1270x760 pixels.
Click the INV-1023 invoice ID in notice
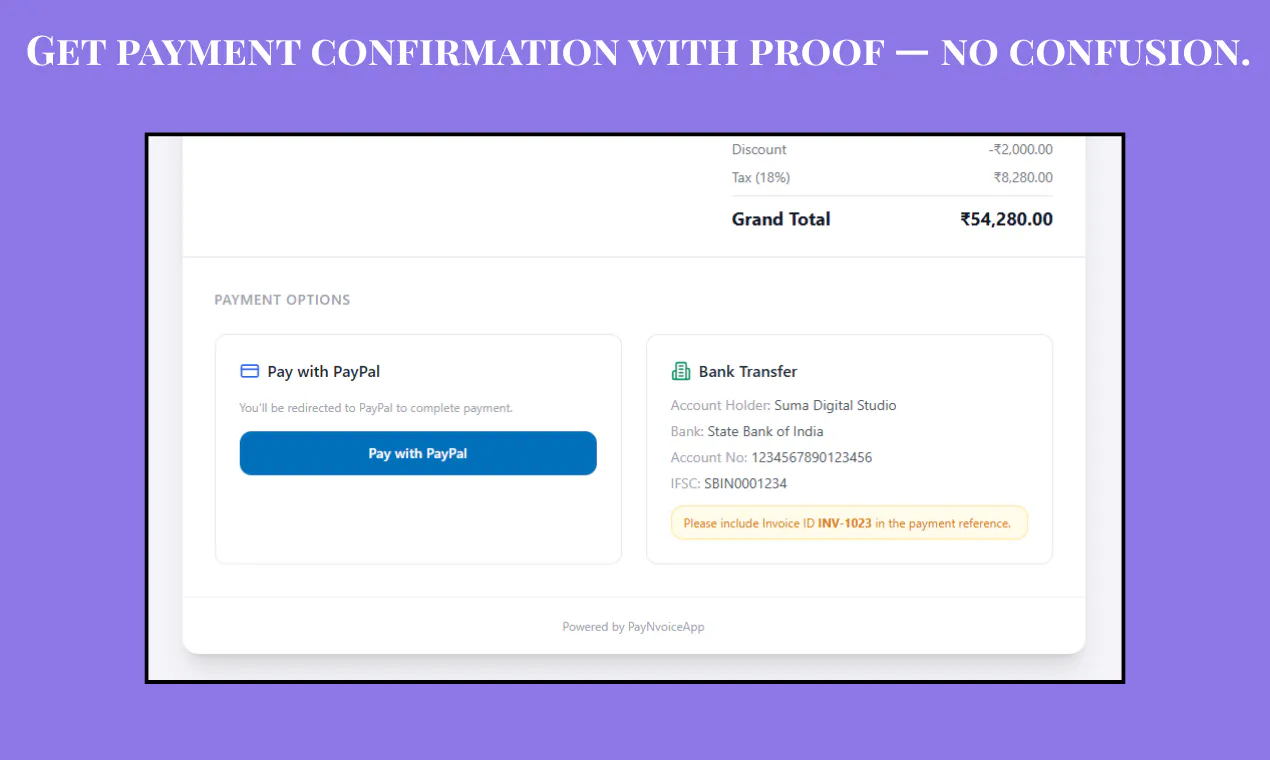point(845,523)
